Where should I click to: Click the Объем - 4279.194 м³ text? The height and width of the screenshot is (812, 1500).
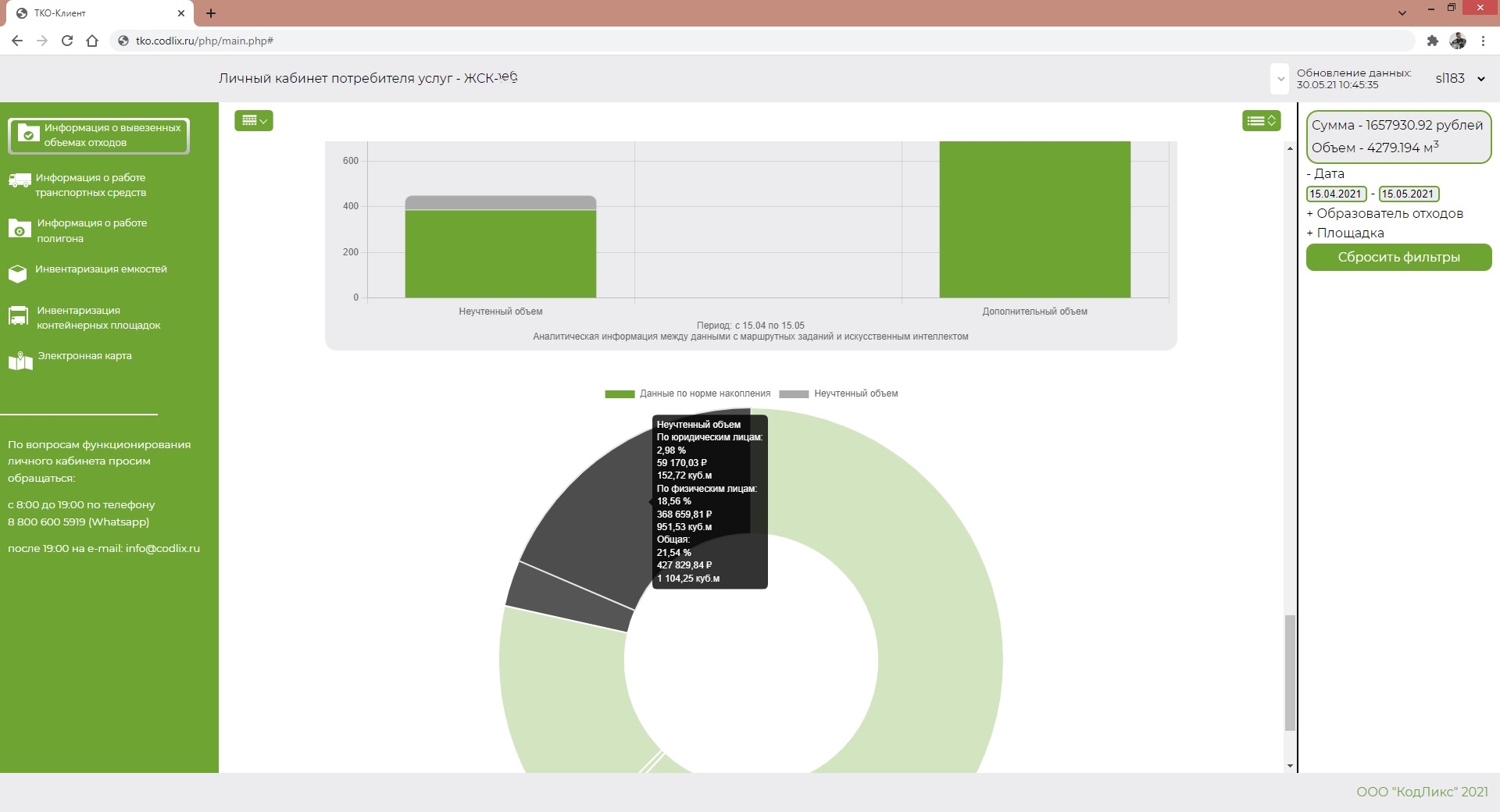pos(1375,148)
